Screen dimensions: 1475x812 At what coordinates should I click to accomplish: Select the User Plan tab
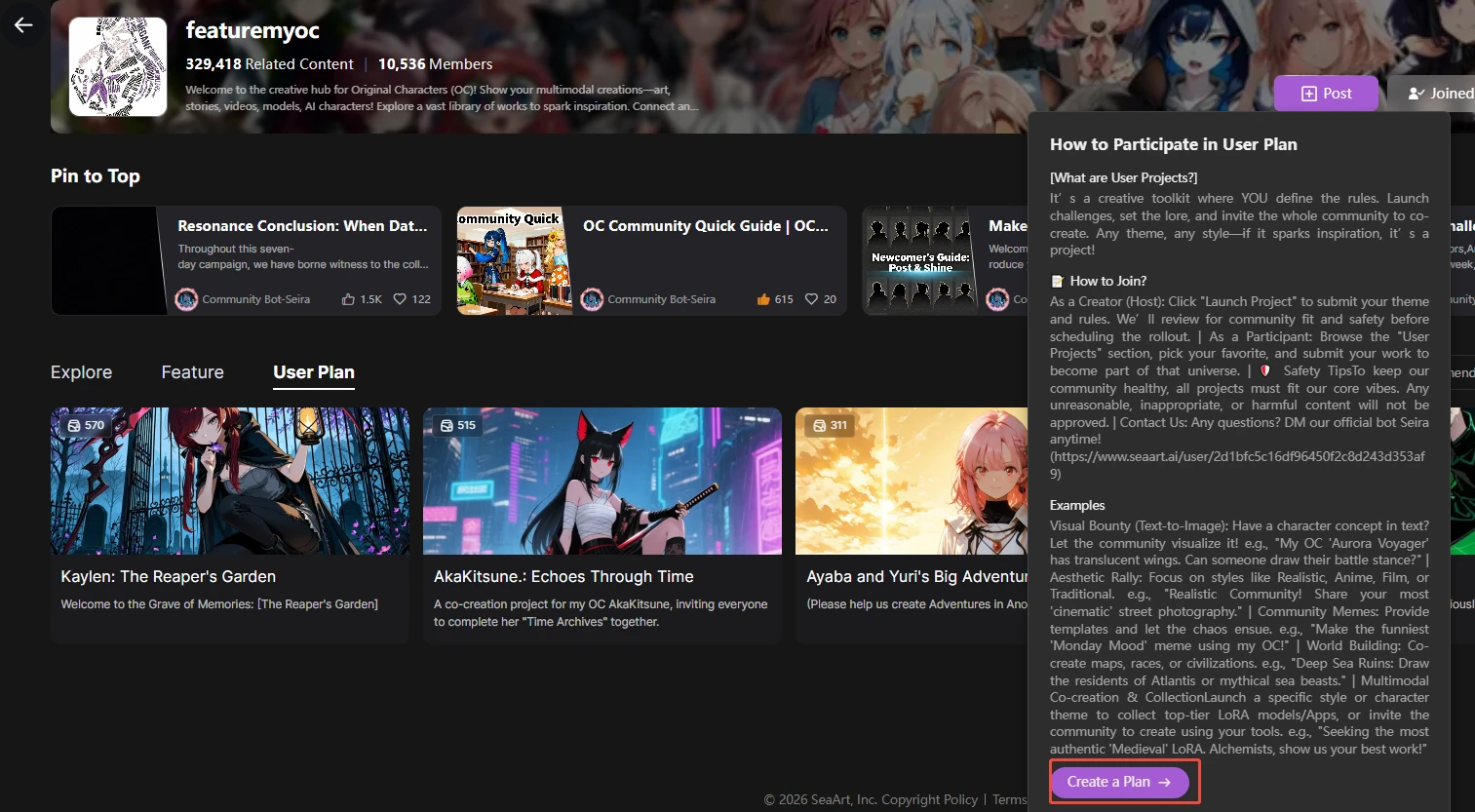pos(314,372)
